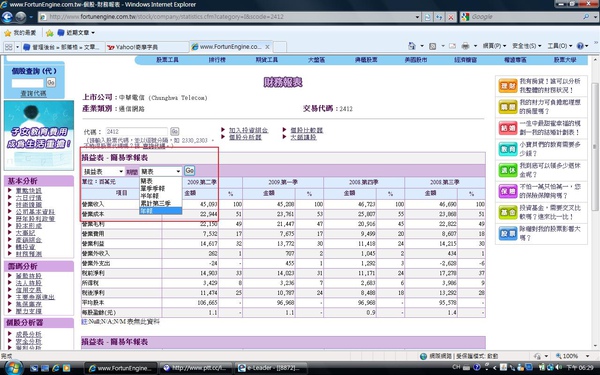Switch to the http://www.ptt.cc taskbar window
Viewport: 600px width, 375px height.
[196, 368]
